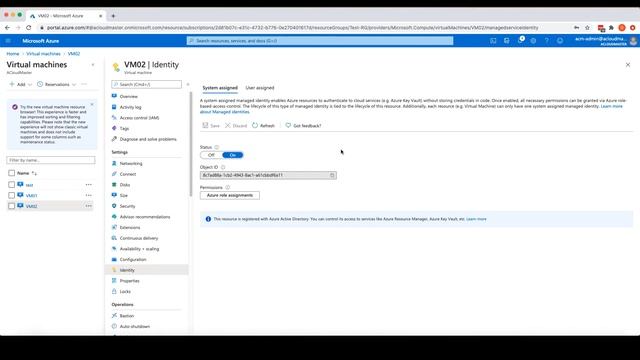This screenshot has width=640, height=360.
Task: Collapse the Virtual machines panel
Action: click(93, 65)
